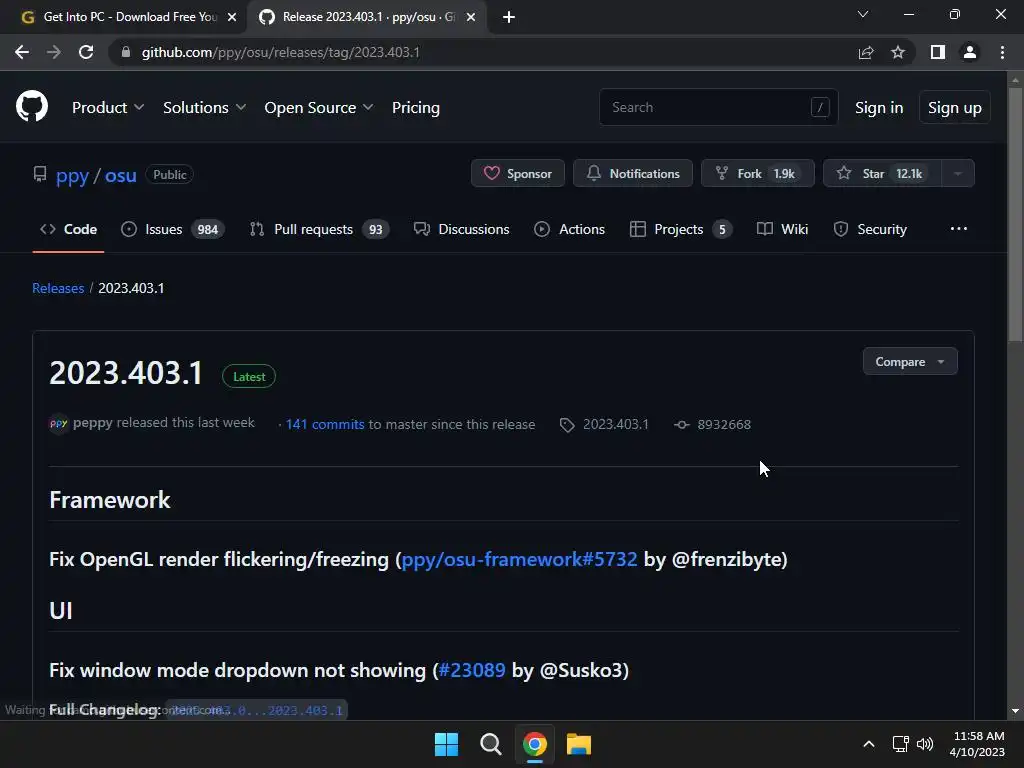Viewport: 1024px width, 768px height.
Task: Open the peppy author link
Action: 93,423
